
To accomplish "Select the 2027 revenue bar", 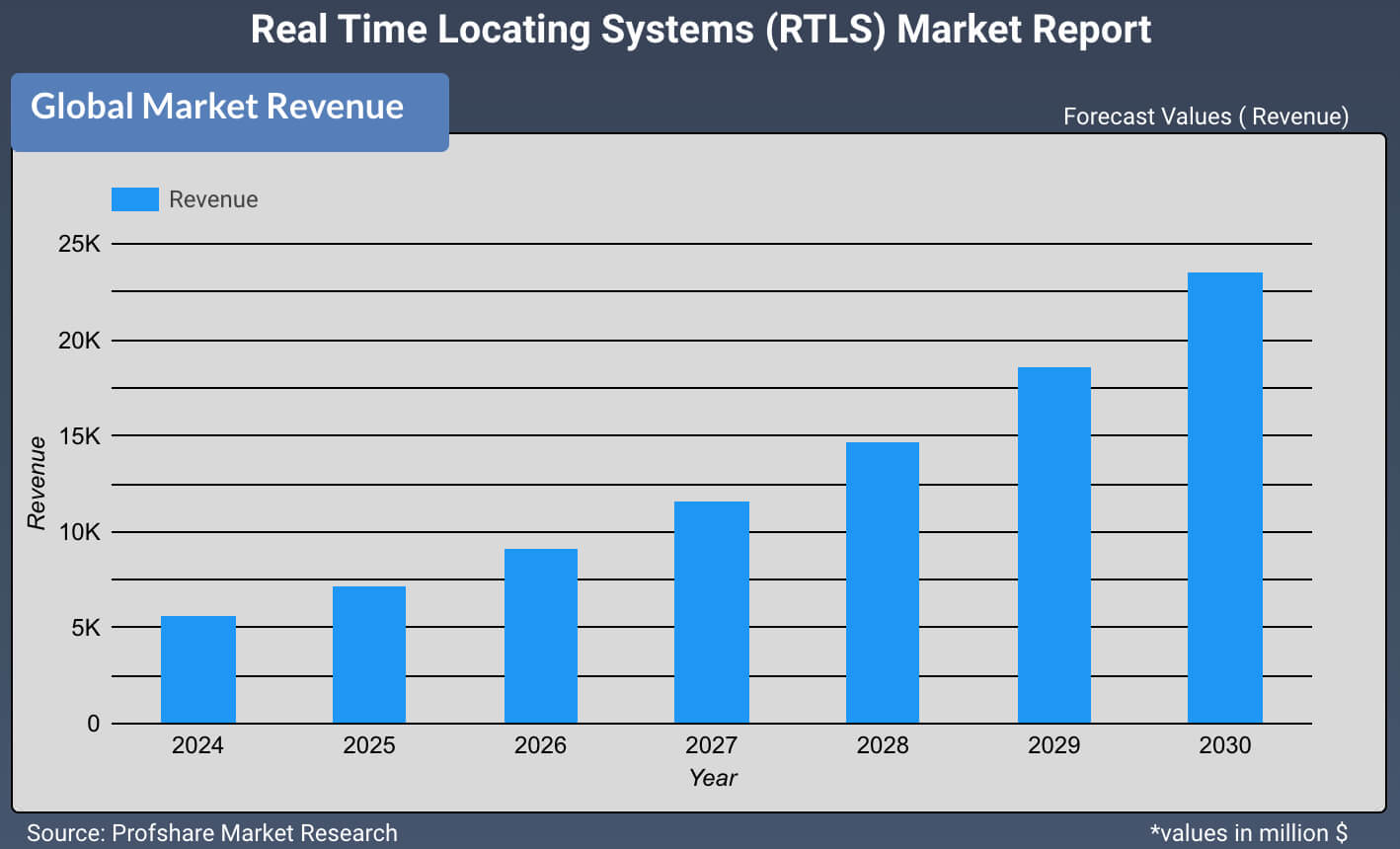I will click(x=712, y=612).
